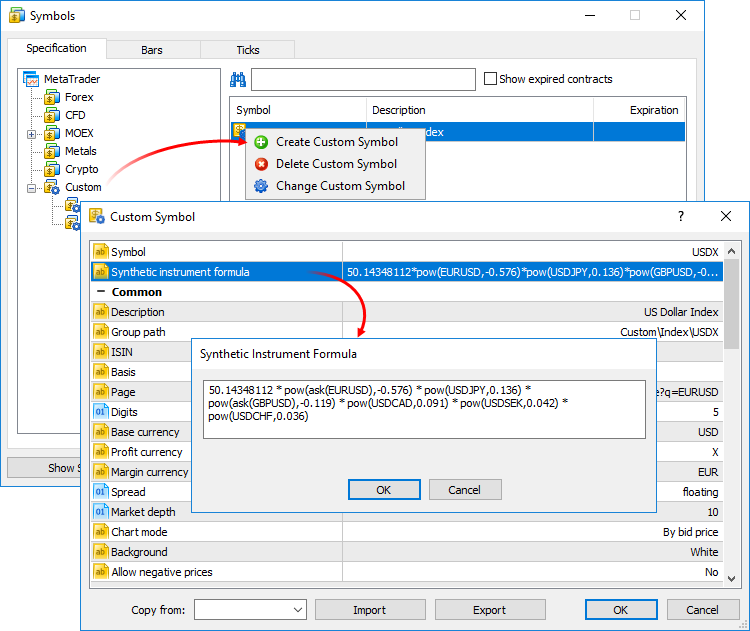Click the Import button
The width and height of the screenshot is (750, 631).
tap(369, 610)
